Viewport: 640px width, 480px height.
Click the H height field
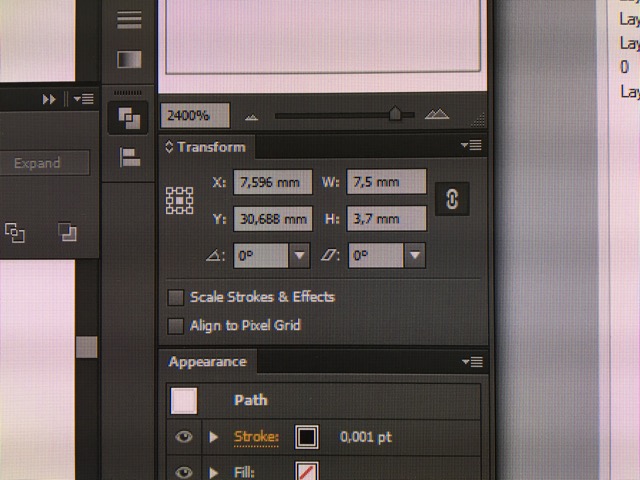point(387,219)
